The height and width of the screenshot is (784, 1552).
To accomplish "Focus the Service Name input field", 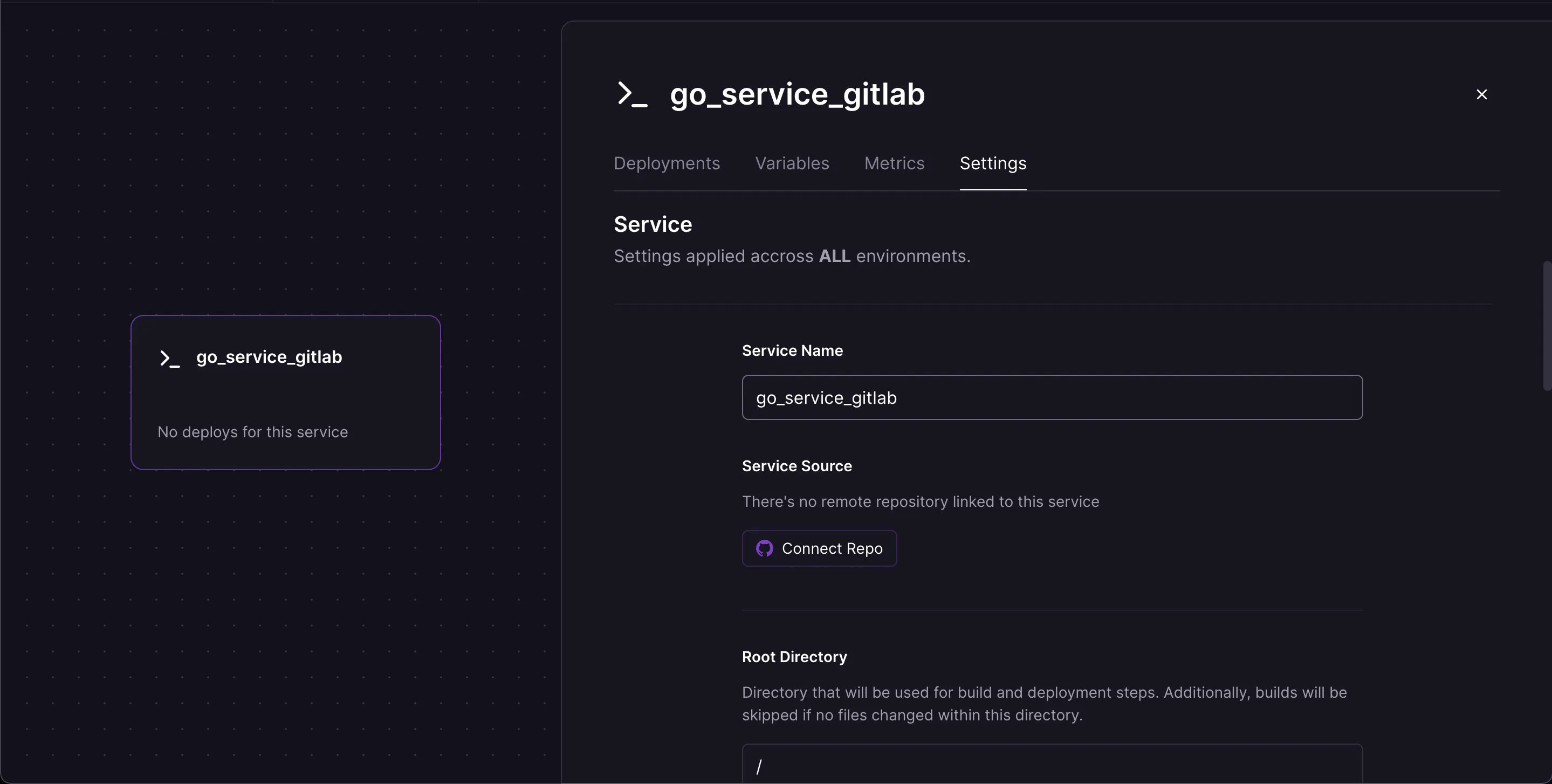I will pos(1052,398).
